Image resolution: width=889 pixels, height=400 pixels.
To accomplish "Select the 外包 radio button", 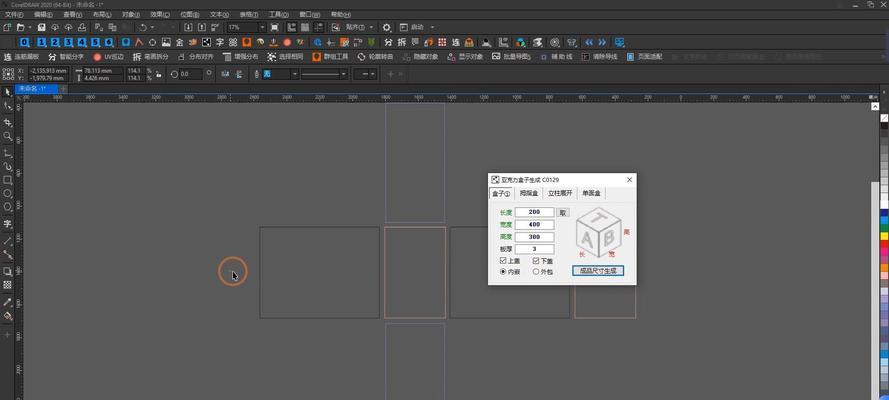I will [x=536, y=272].
